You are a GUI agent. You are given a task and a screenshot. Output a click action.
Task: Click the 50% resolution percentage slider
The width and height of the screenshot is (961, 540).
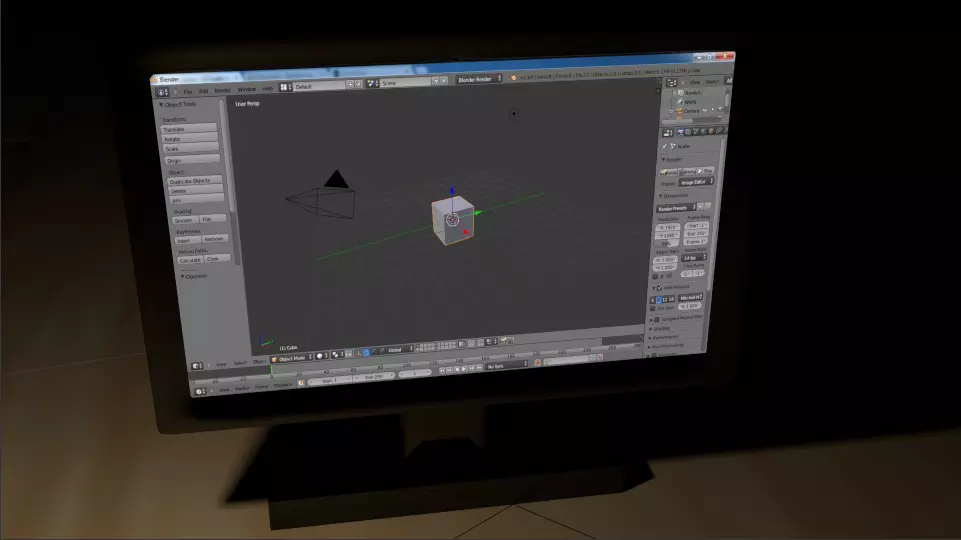(x=666, y=243)
